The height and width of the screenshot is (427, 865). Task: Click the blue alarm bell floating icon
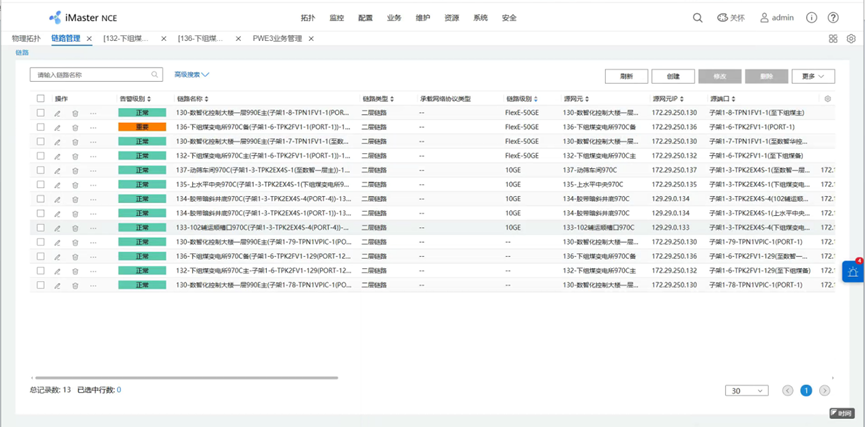[853, 271]
